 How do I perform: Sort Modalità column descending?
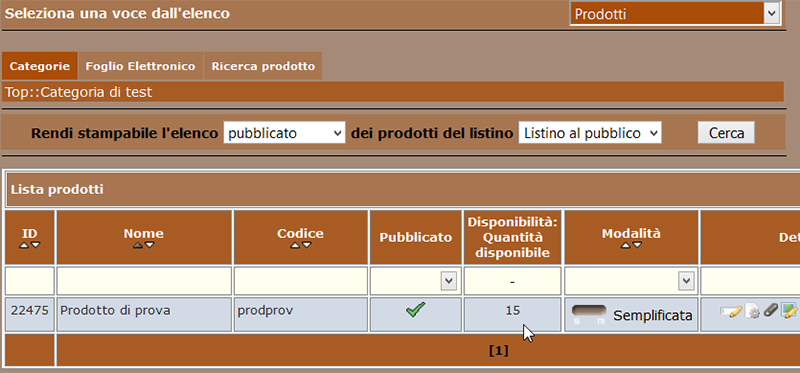636,245
